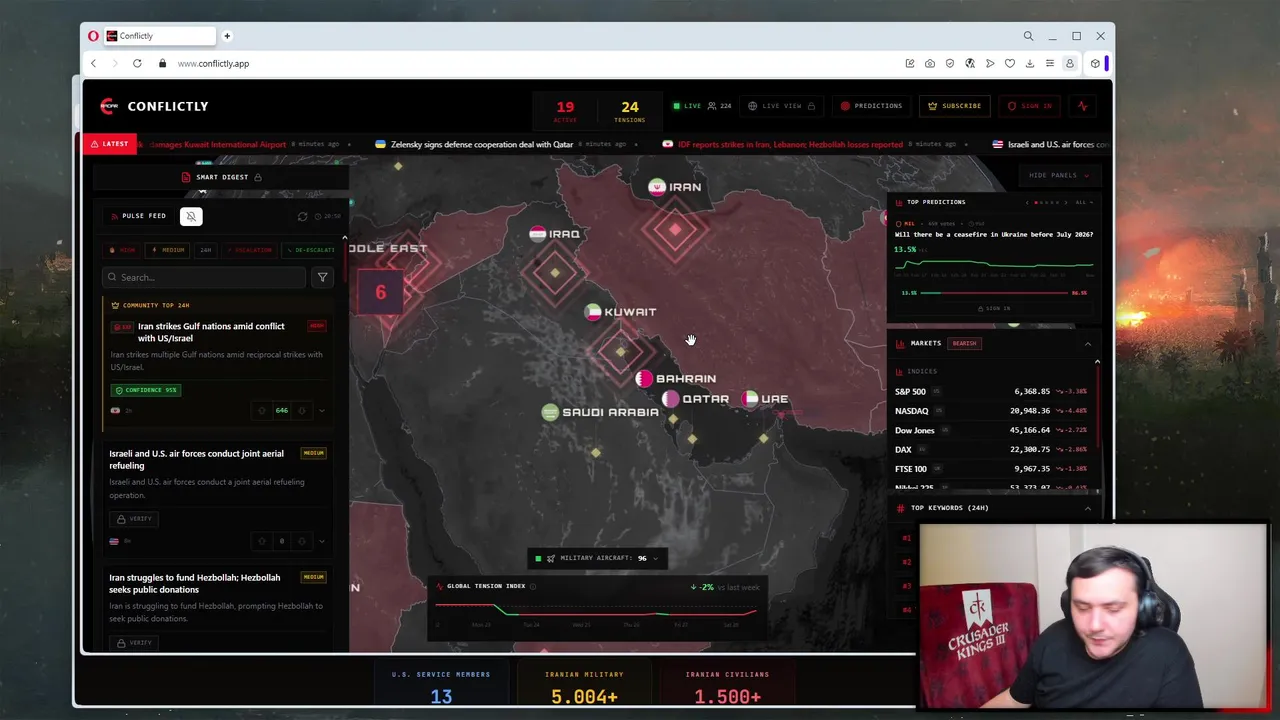Open the ALL dropdown in Top Predictions

tap(1084, 202)
